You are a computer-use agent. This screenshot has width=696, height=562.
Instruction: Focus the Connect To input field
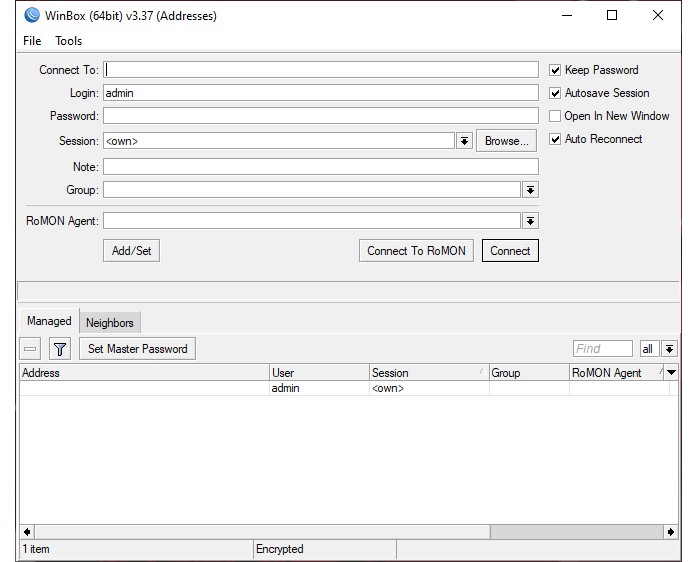321,70
